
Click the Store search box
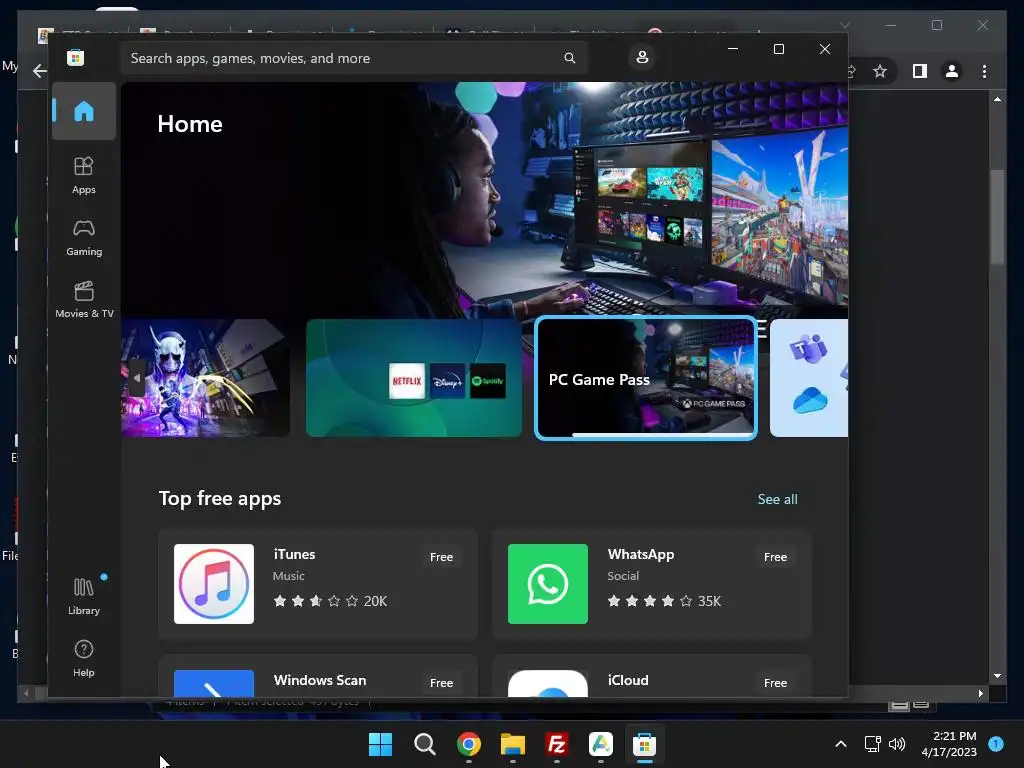point(354,58)
